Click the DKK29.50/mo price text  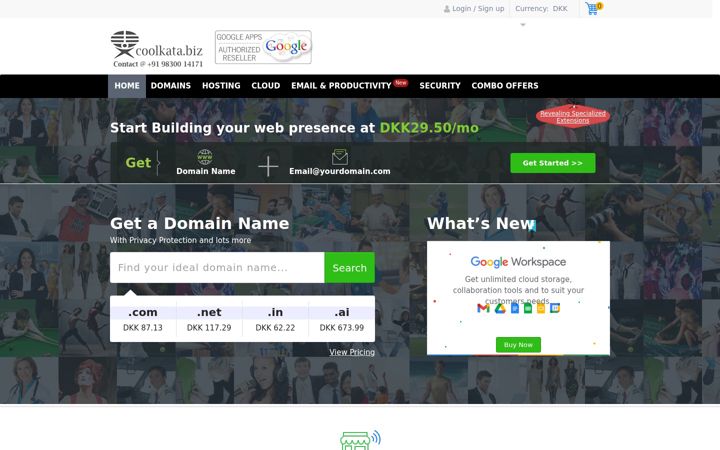click(429, 128)
